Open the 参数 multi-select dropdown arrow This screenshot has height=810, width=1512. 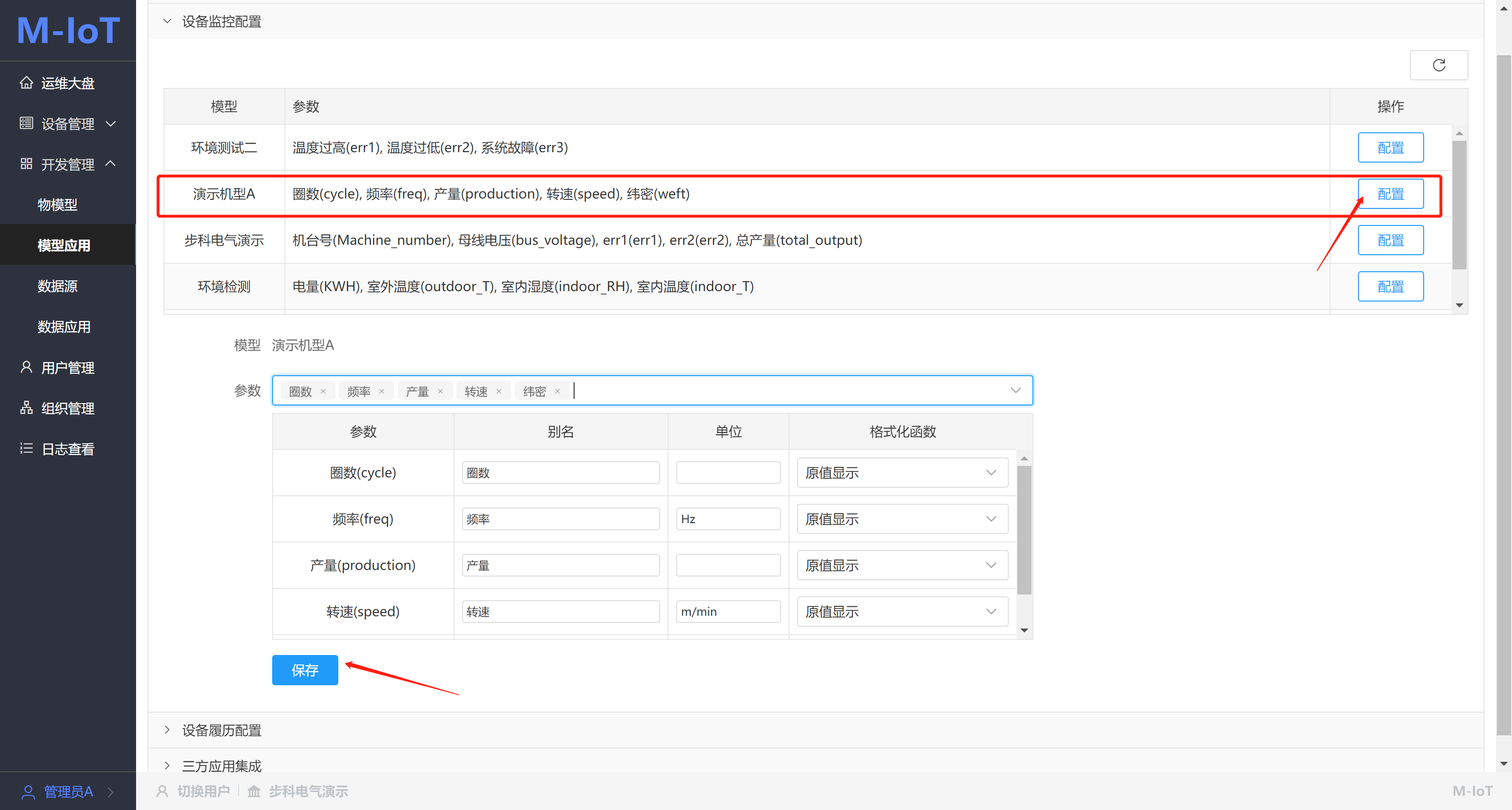1015,391
